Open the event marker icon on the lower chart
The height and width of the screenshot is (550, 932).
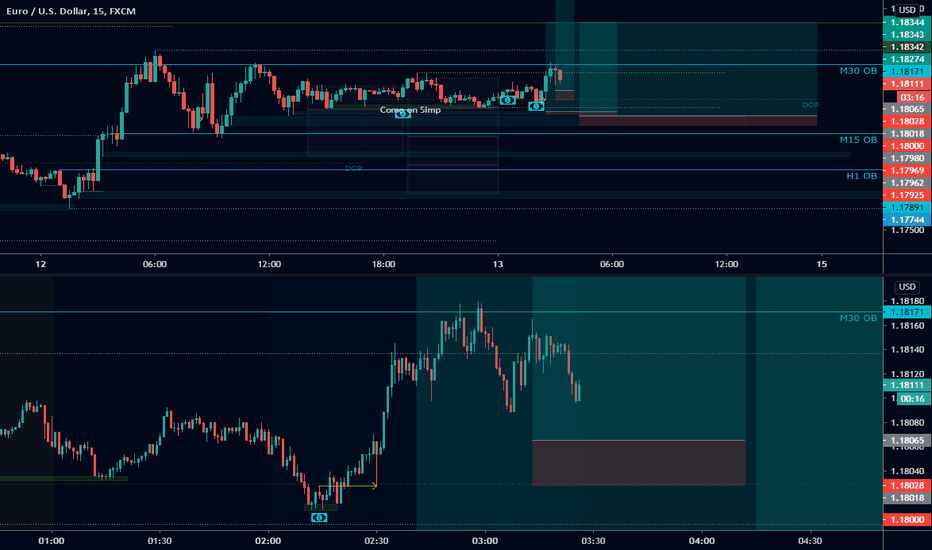point(319,517)
